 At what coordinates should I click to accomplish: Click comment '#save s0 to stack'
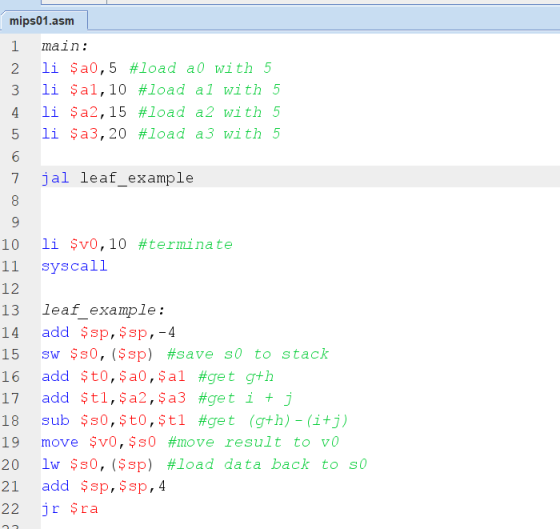[248, 354]
